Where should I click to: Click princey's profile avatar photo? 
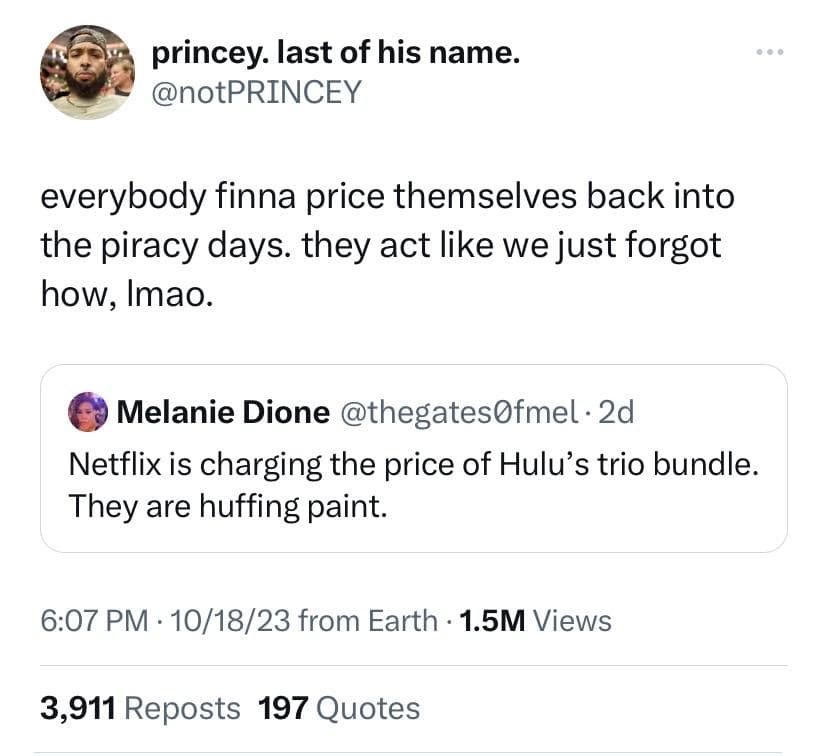87,72
